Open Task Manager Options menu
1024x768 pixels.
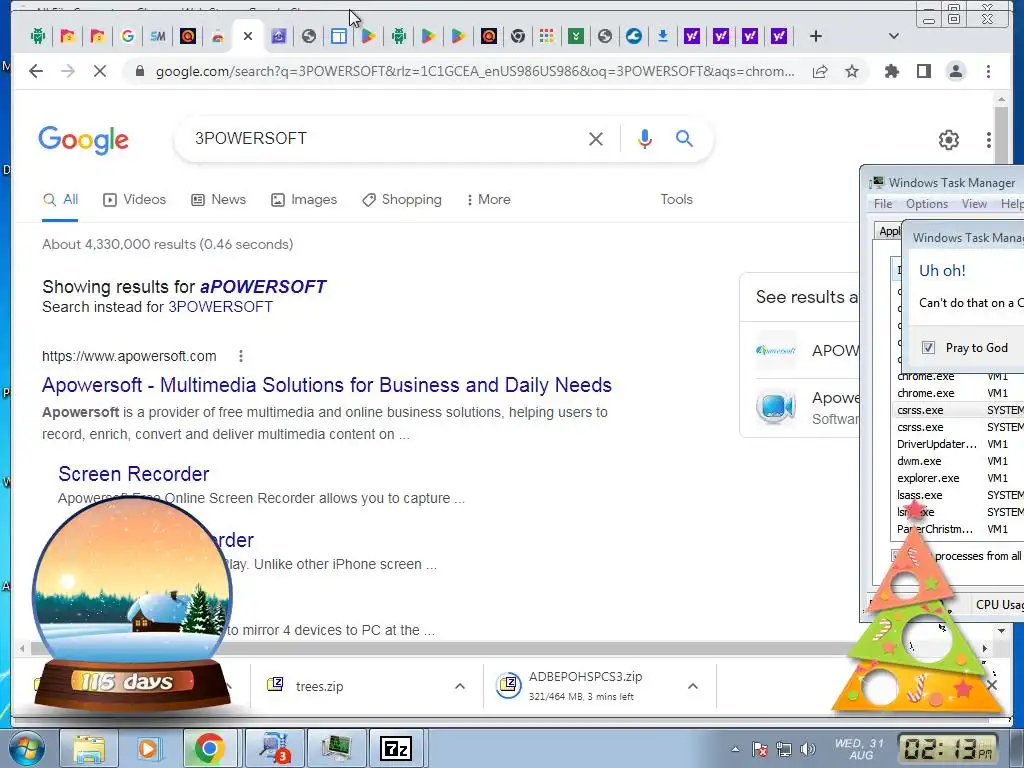[927, 204]
